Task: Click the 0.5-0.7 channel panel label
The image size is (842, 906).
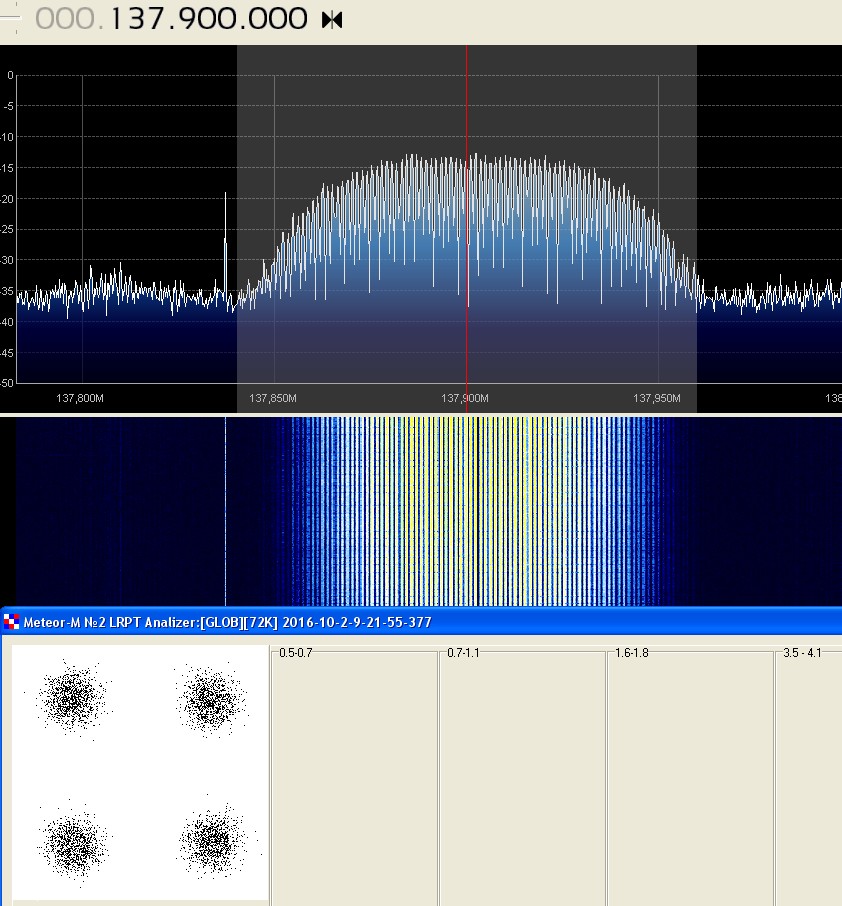Action: point(295,653)
